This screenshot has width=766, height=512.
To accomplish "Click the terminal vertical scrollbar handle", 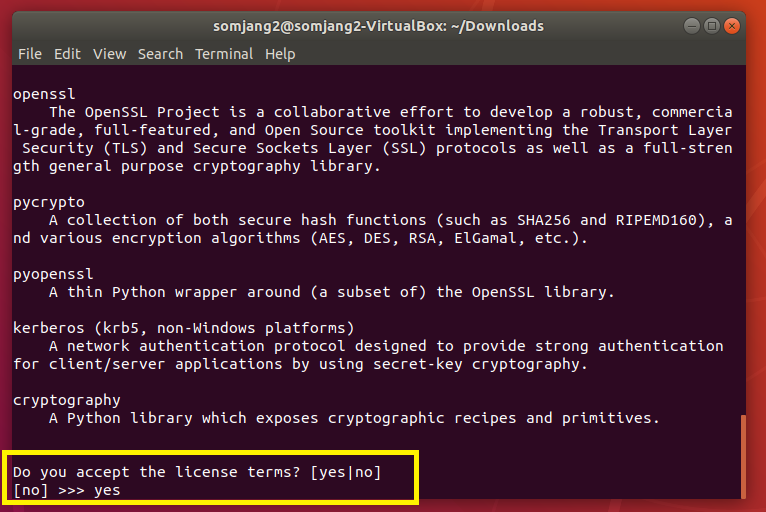I will pyautogui.click(x=743, y=456).
